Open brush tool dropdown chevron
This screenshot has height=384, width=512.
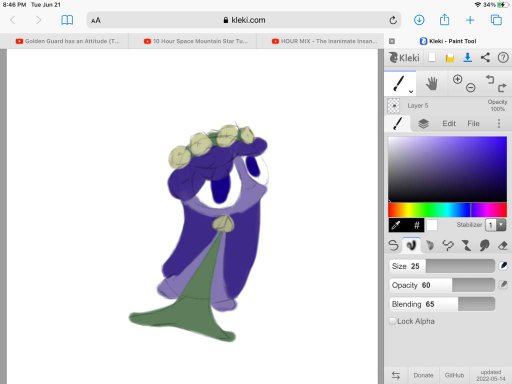tap(411, 91)
